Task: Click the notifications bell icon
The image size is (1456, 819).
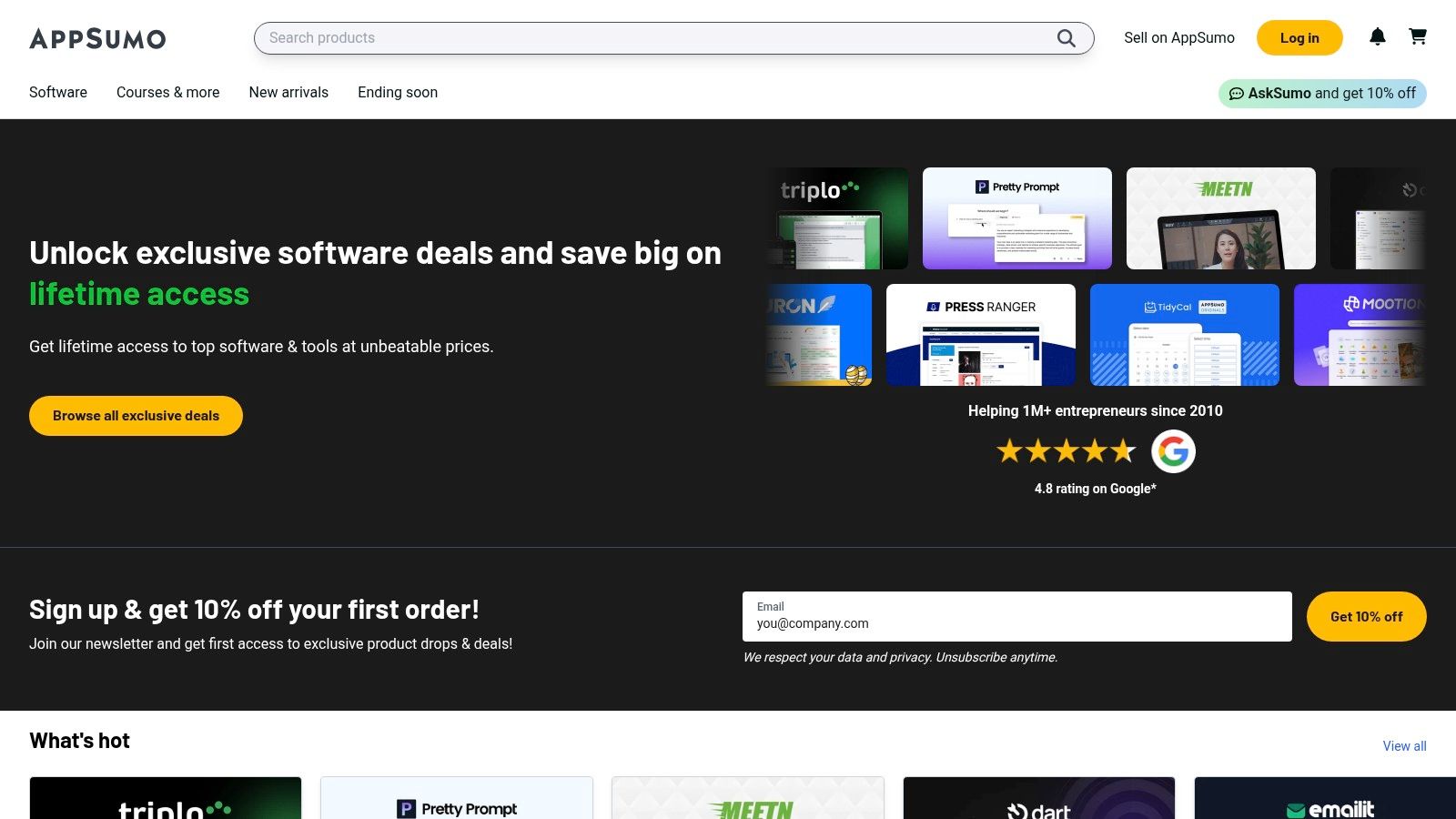Action: pyautogui.click(x=1378, y=37)
